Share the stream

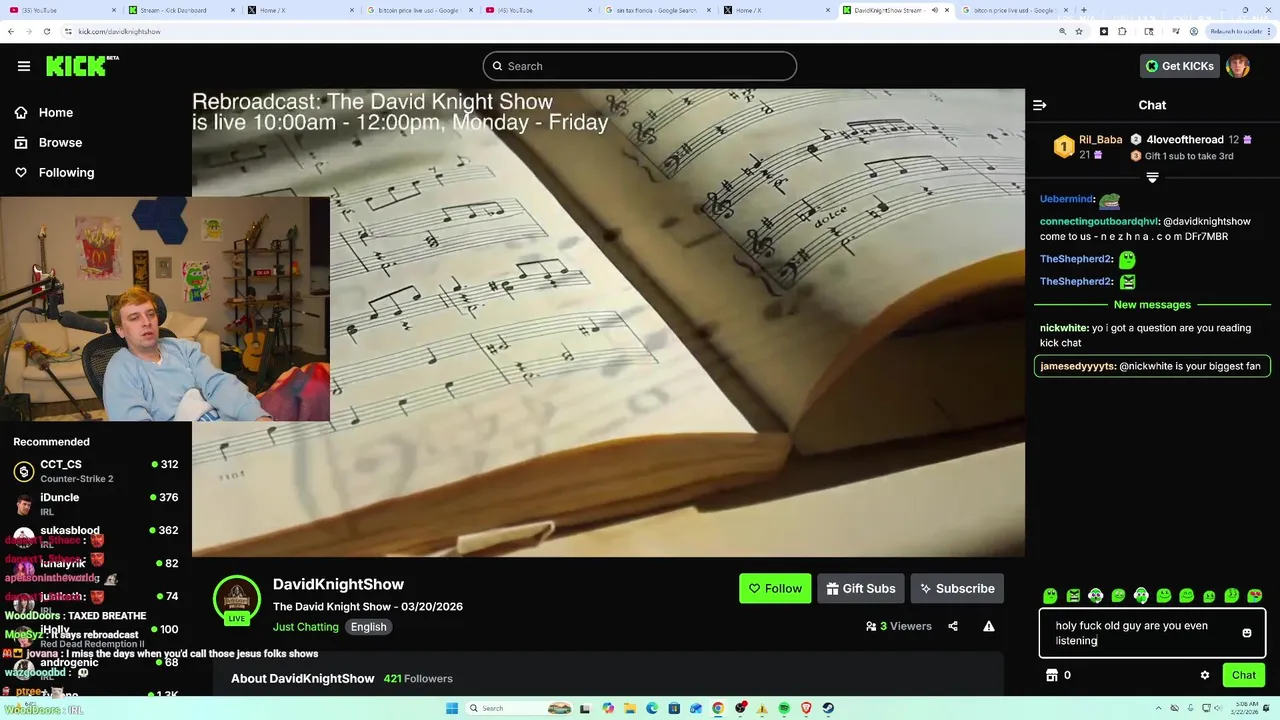tap(953, 627)
